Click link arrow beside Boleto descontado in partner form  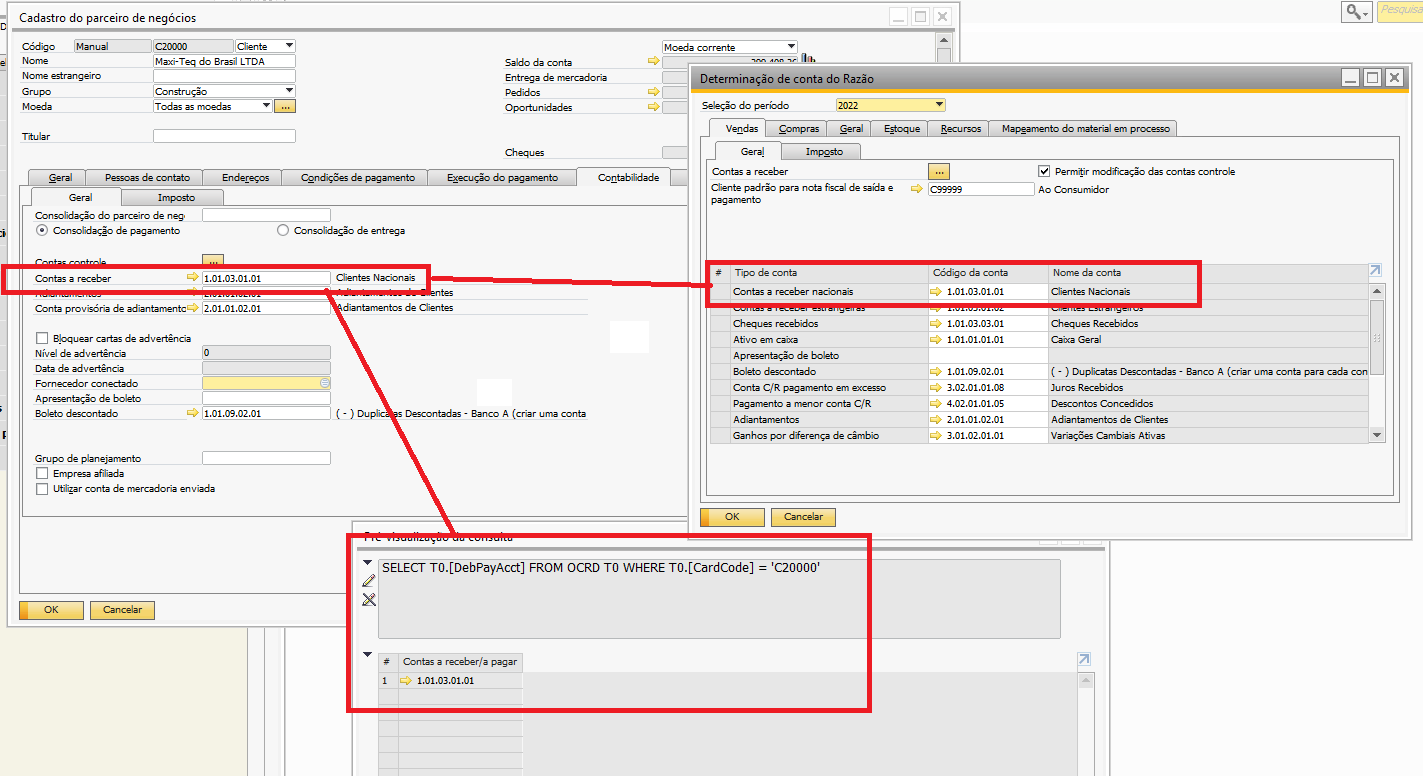[193, 413]
